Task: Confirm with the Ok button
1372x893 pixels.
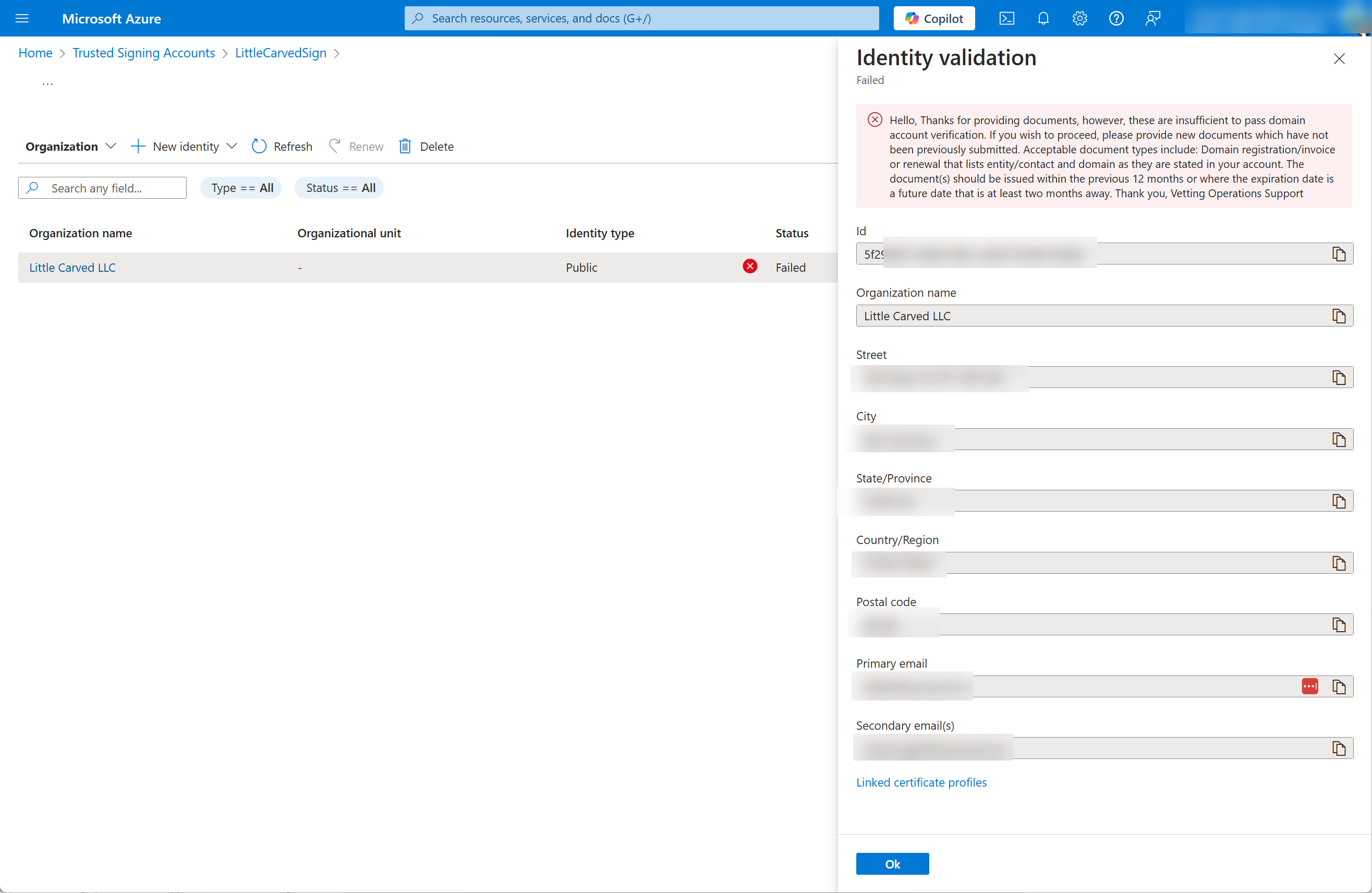Action: [x=892, y=864]
